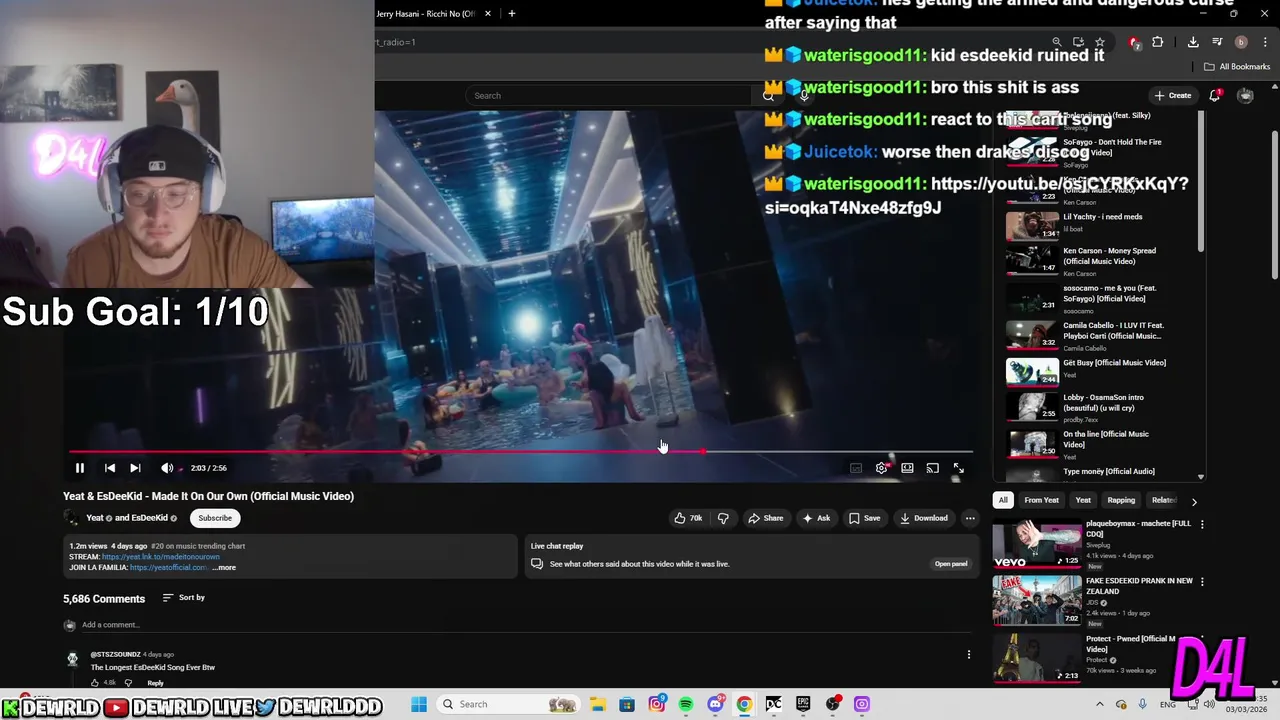Open FAKE ESDEEKID PRANK video thumbnail
The height and width of the screenshot is (720, 1280).
(x=1037, y=601)
